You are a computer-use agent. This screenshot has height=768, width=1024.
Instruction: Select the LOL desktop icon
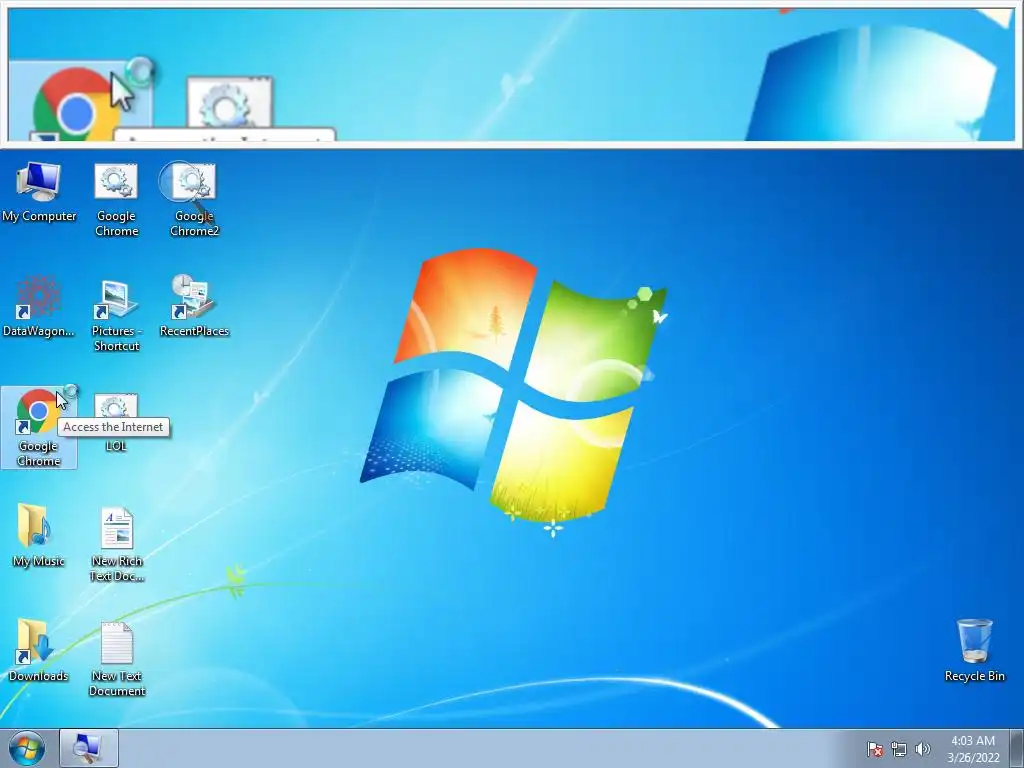pyautogui.click(x=116, y=423)
